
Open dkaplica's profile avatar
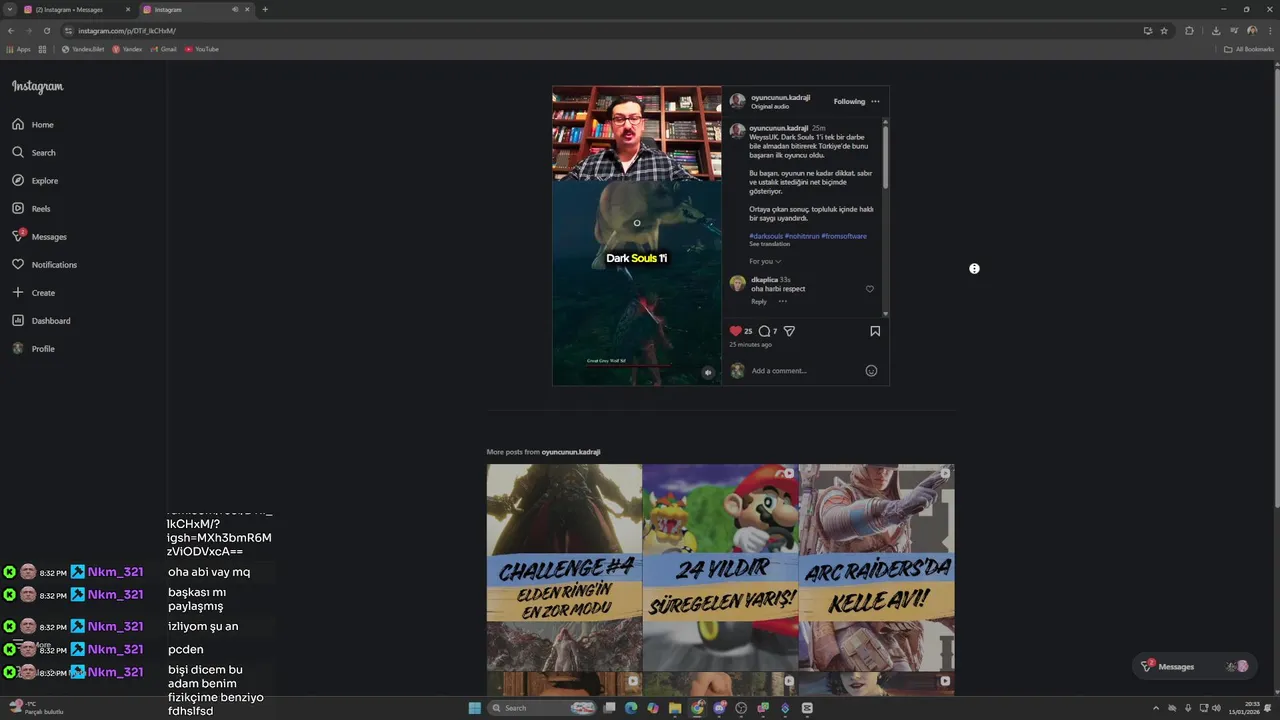tap(738, 284)
